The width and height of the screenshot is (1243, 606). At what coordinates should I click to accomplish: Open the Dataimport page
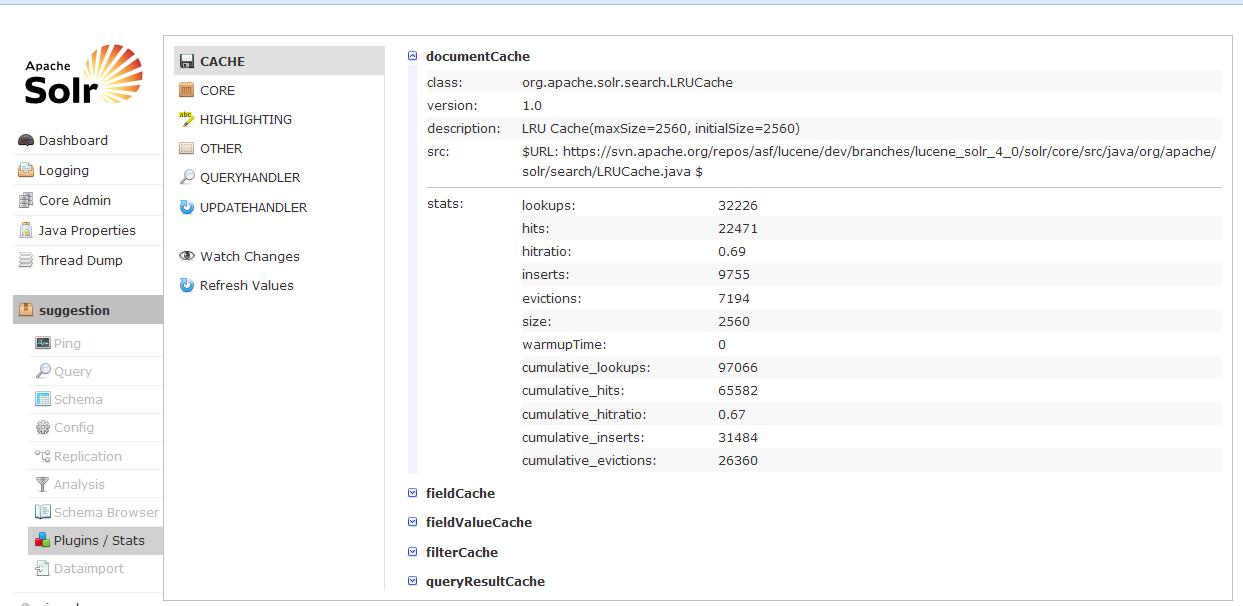tap(88, 568)
